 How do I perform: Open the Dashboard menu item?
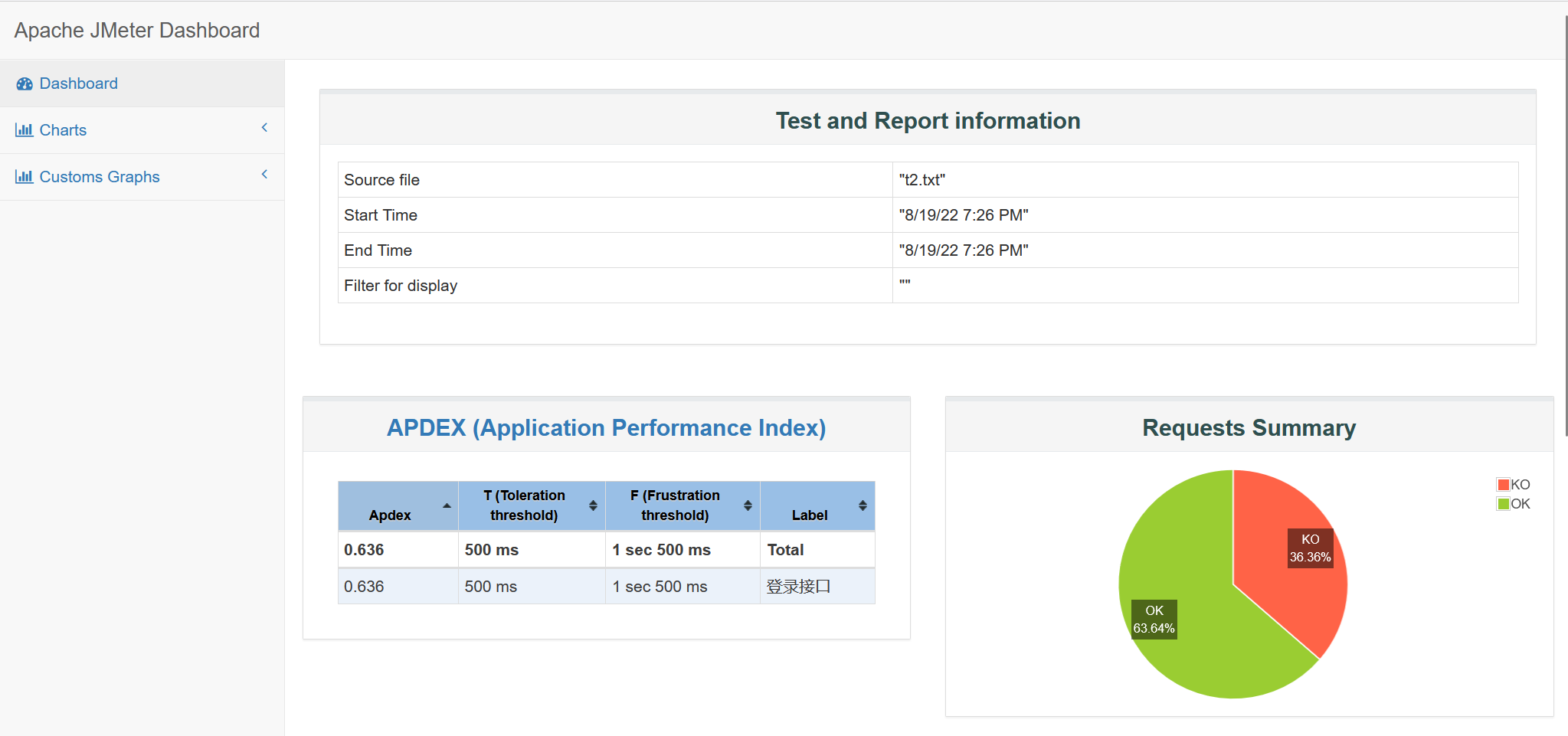coord(142,83)
